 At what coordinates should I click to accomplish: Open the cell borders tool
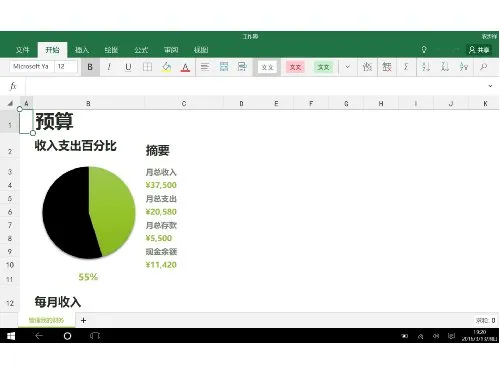[x=147, y=67]
